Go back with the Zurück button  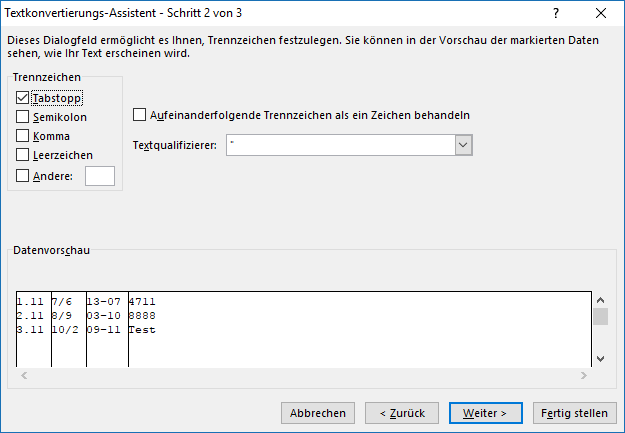click(x=402, y=413)
